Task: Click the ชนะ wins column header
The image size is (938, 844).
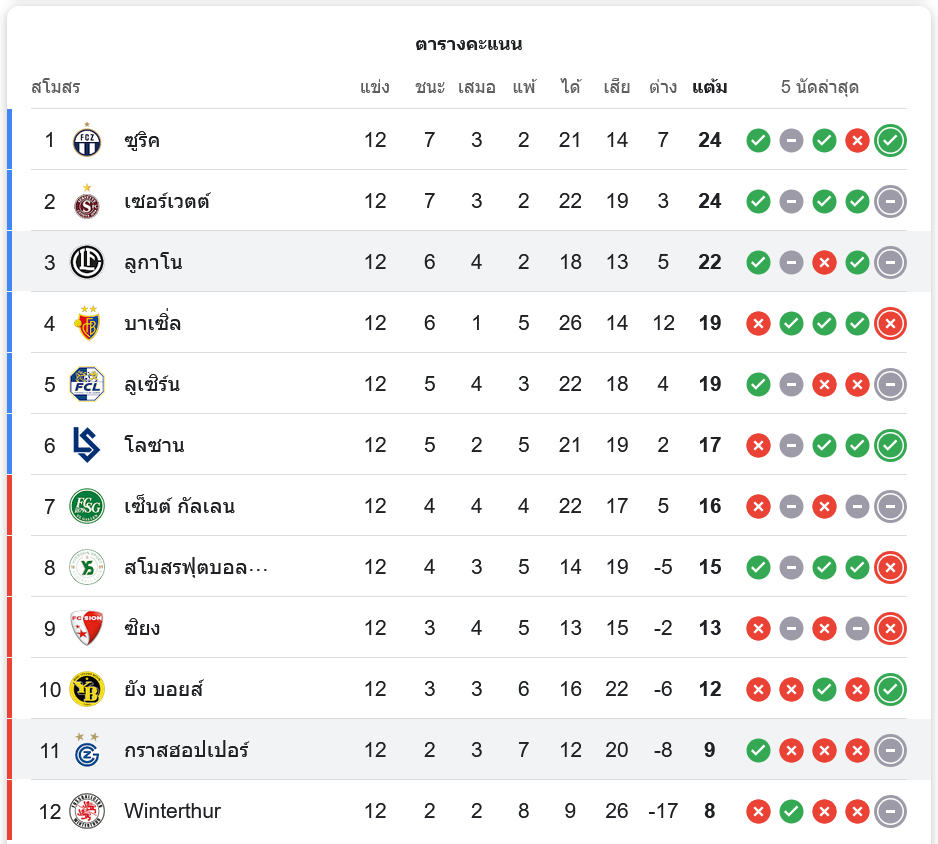Action: click(x=430, y=87)
